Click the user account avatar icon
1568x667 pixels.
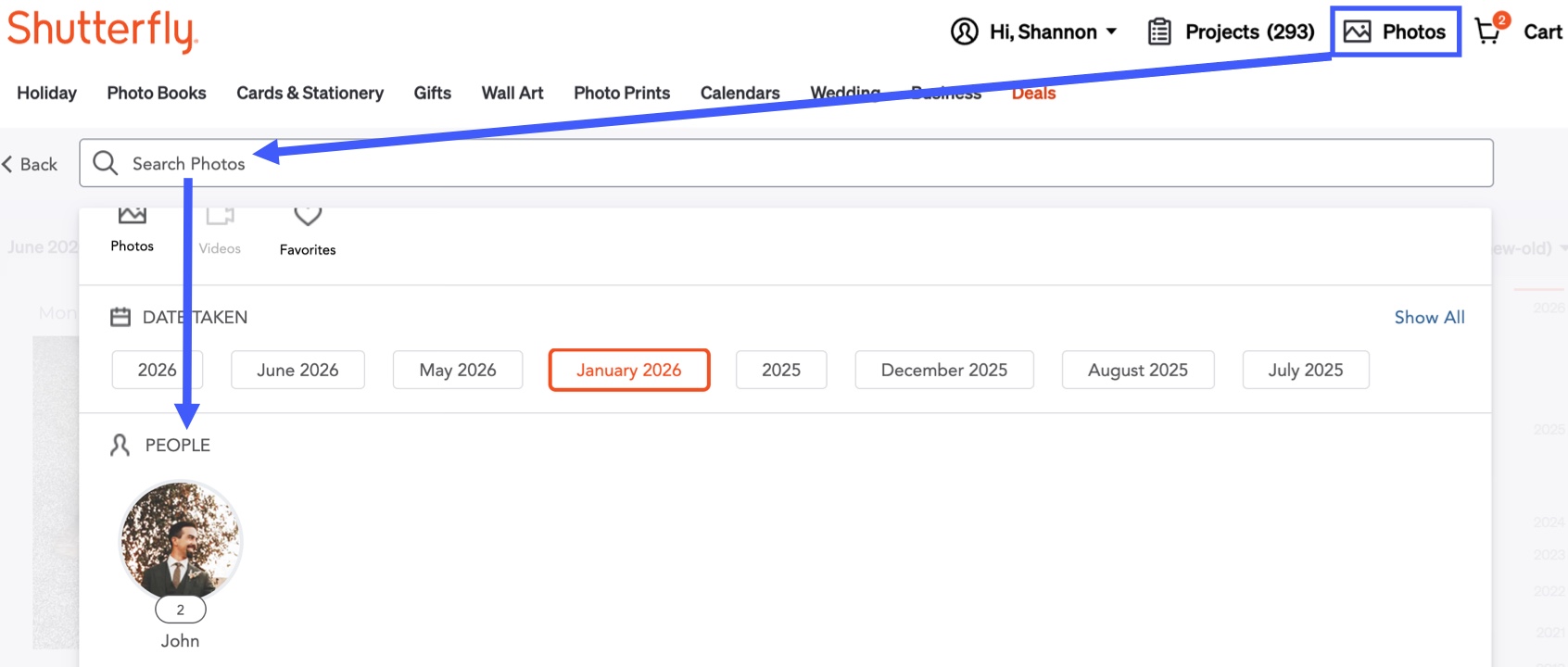pos(965,31)
